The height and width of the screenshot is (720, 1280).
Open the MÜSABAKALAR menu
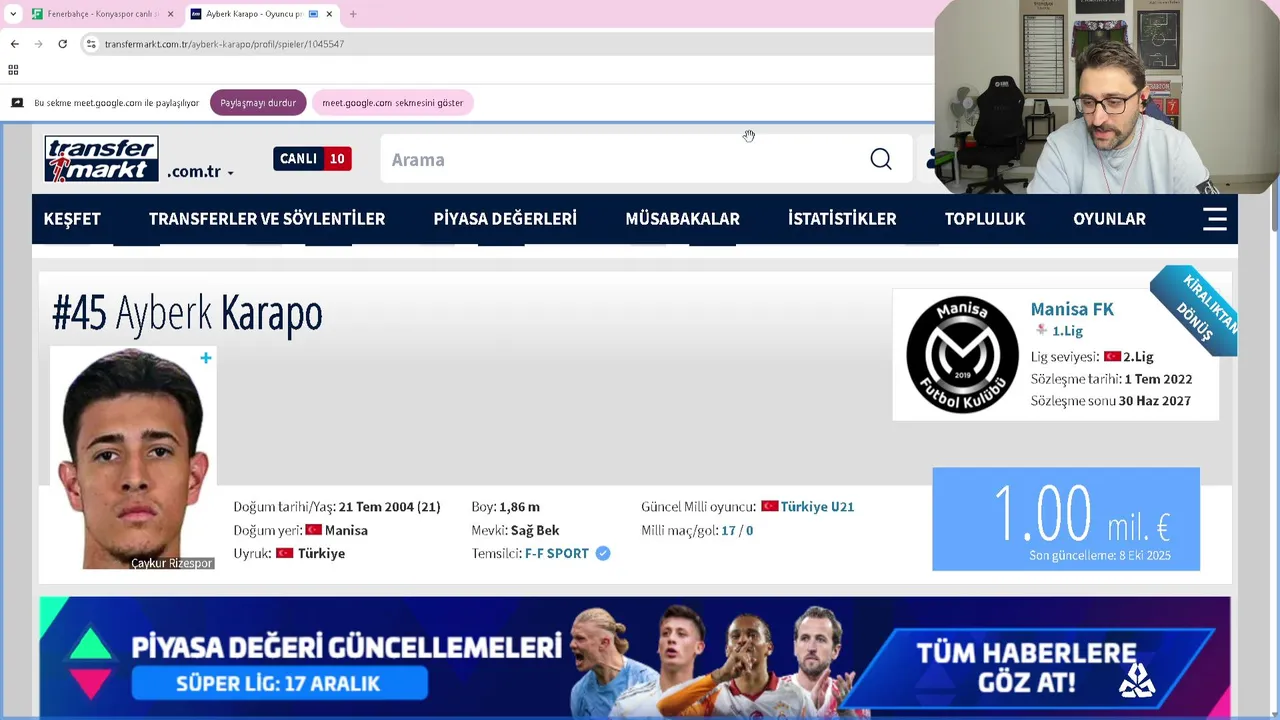pos(682,219)
